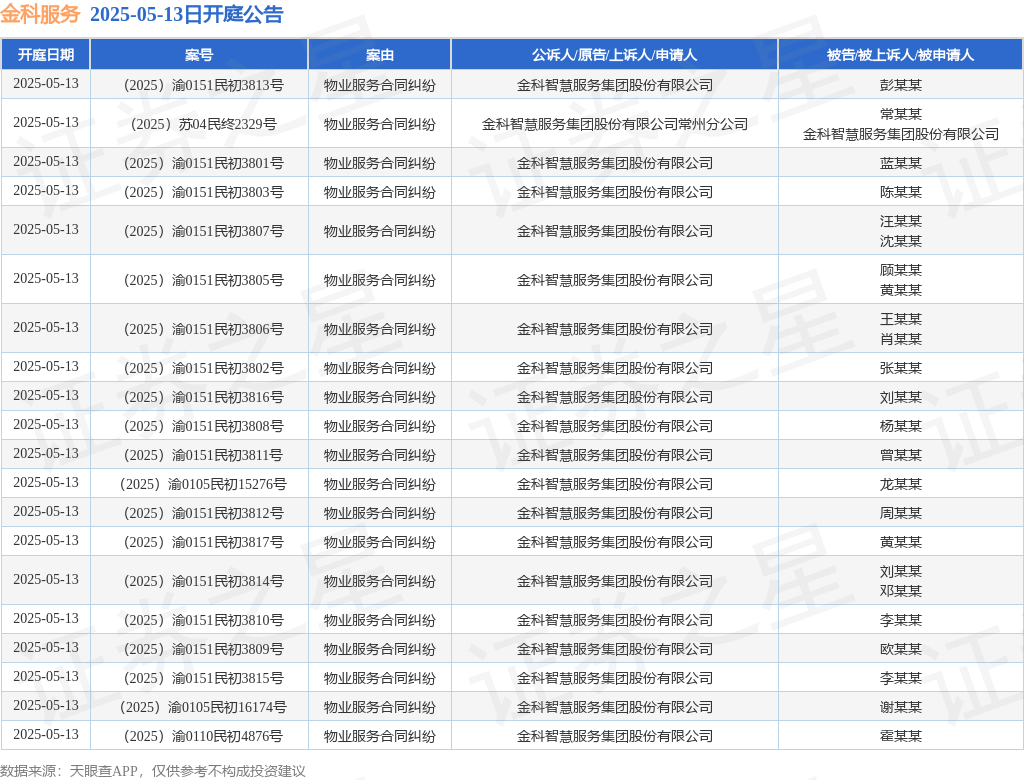Select case number (2025)渝0151民初3807号
This screenshot has height=780, width=1024.
(203, 231)
